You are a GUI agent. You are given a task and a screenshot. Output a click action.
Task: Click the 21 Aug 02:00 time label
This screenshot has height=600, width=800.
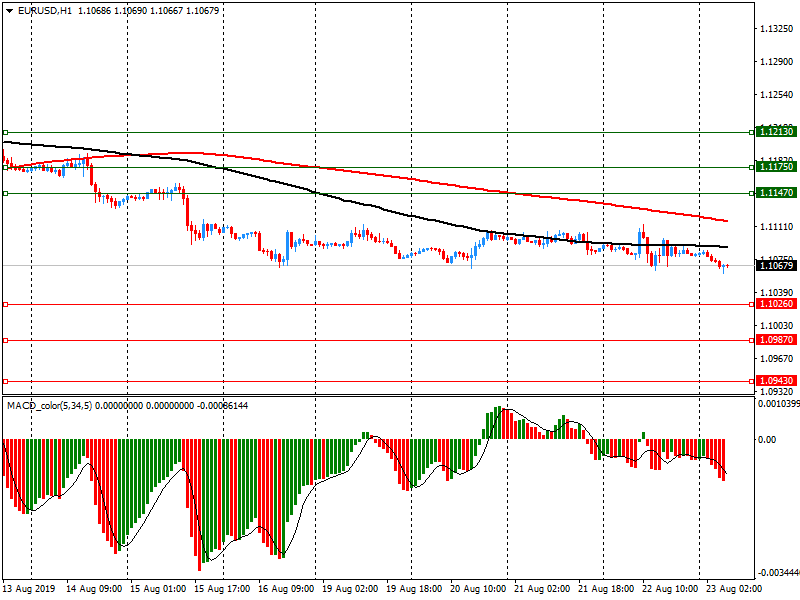(x=542, y=589)
